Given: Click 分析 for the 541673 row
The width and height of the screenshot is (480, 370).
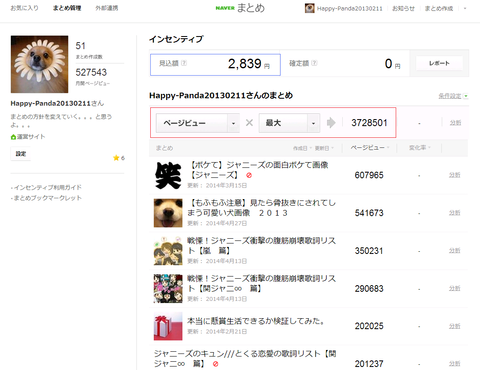Looking at the screenshot, I should (x=455, y=213).
